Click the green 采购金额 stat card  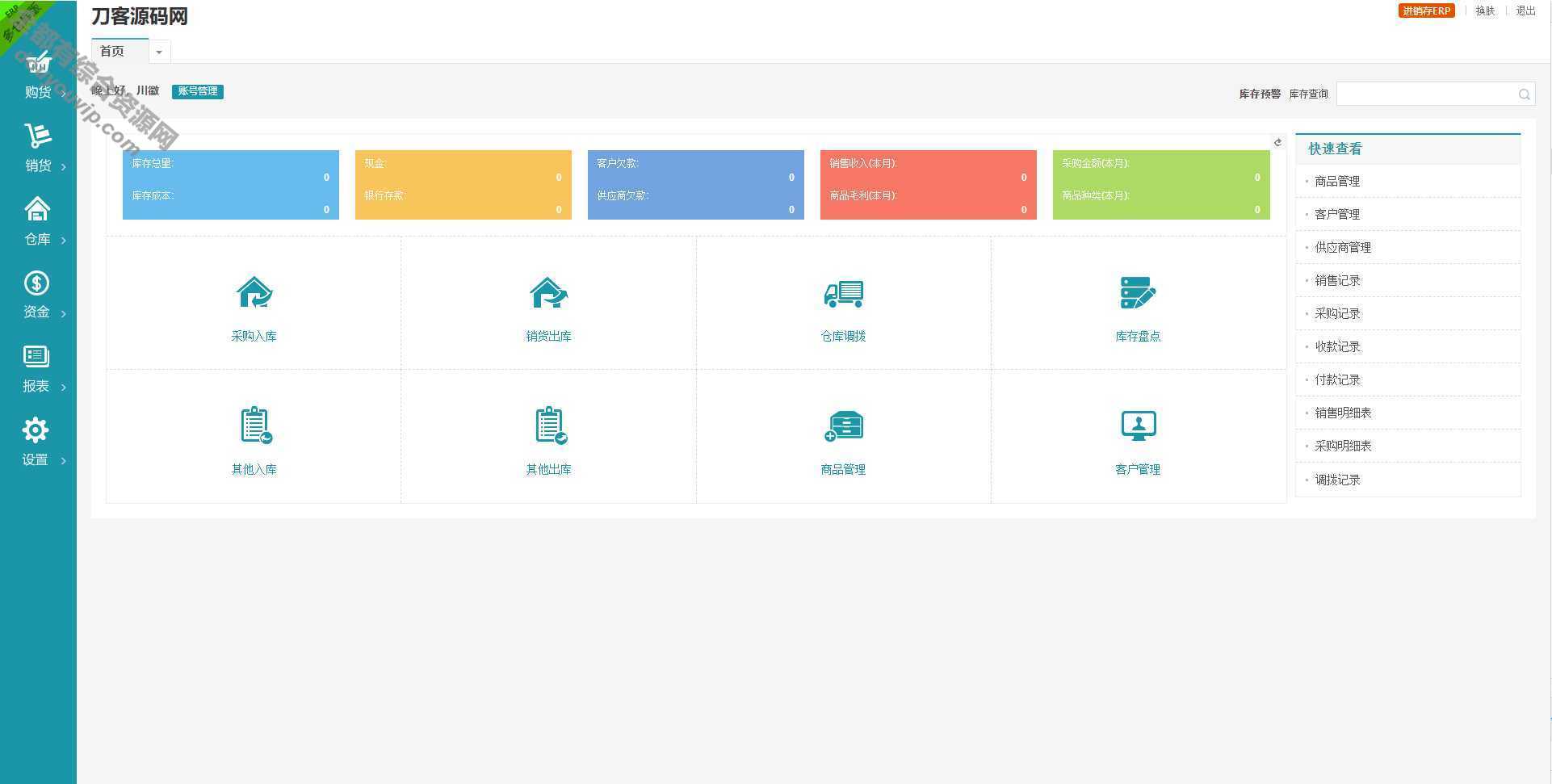(x=1161, y=185)
